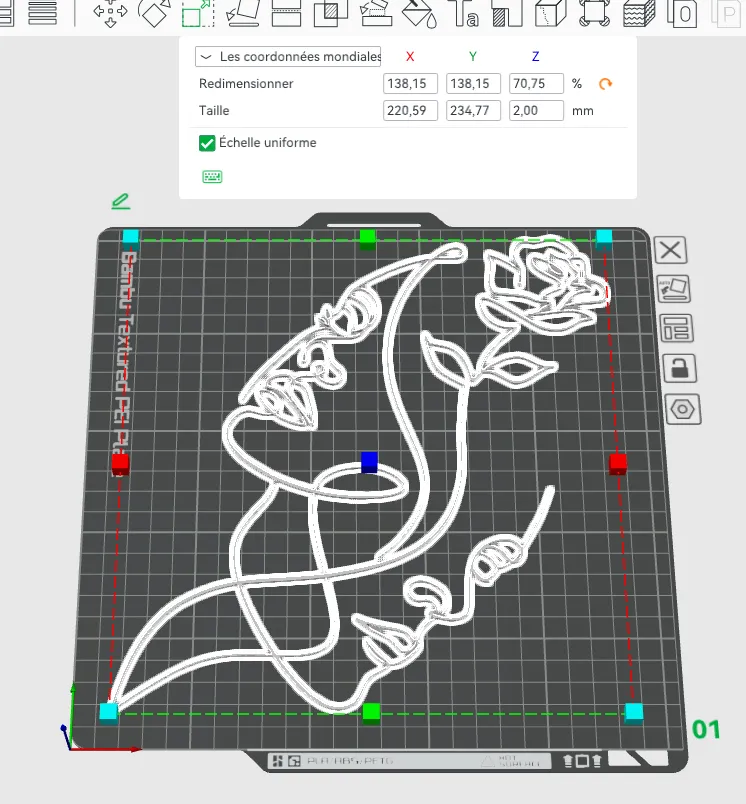Screen dimensions: 746x804
Task: Click the blue Z-axis scale handle
Action: [369, 462]
